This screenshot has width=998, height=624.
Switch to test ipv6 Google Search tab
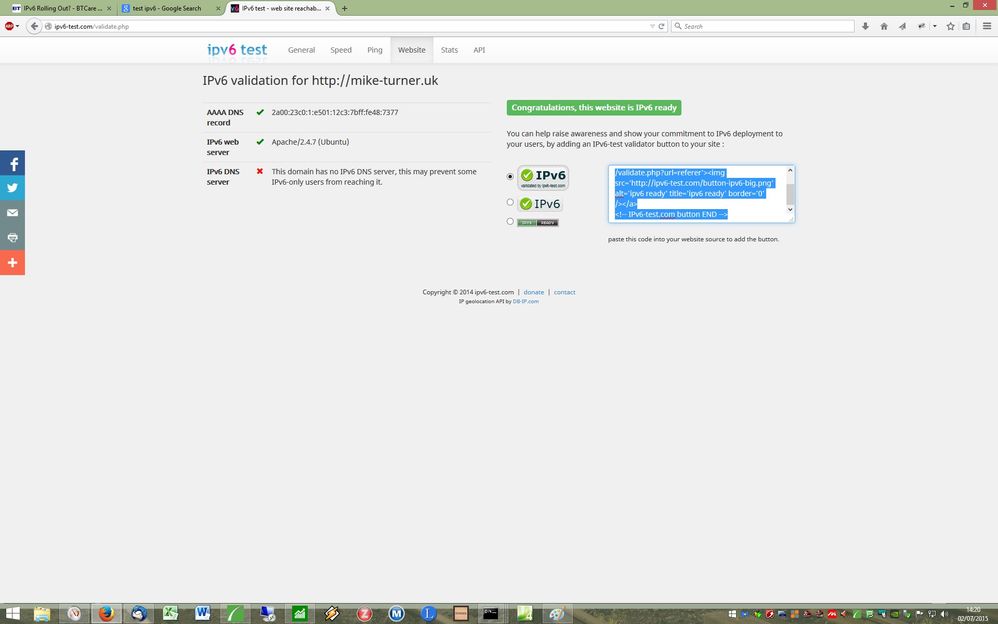167,8
